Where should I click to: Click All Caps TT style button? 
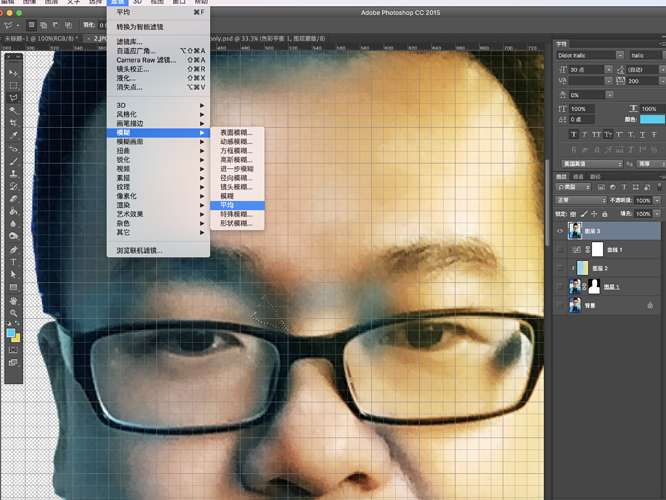tap(596, 135)
